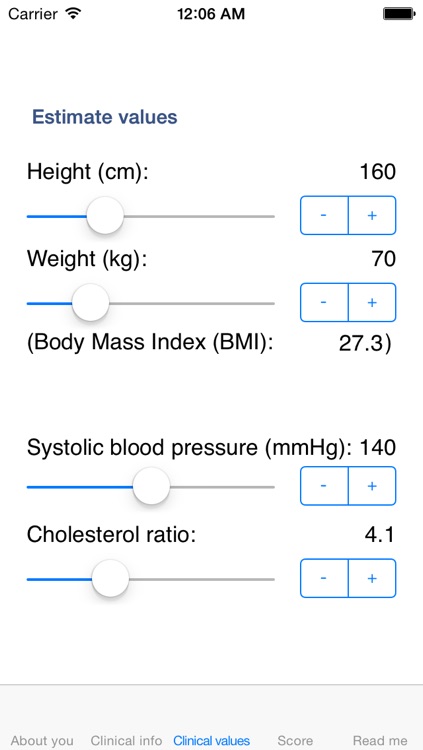This screenshot has width=423, height=750.
Task: Go to the Score tab
Action: click(x=295, y=741)
